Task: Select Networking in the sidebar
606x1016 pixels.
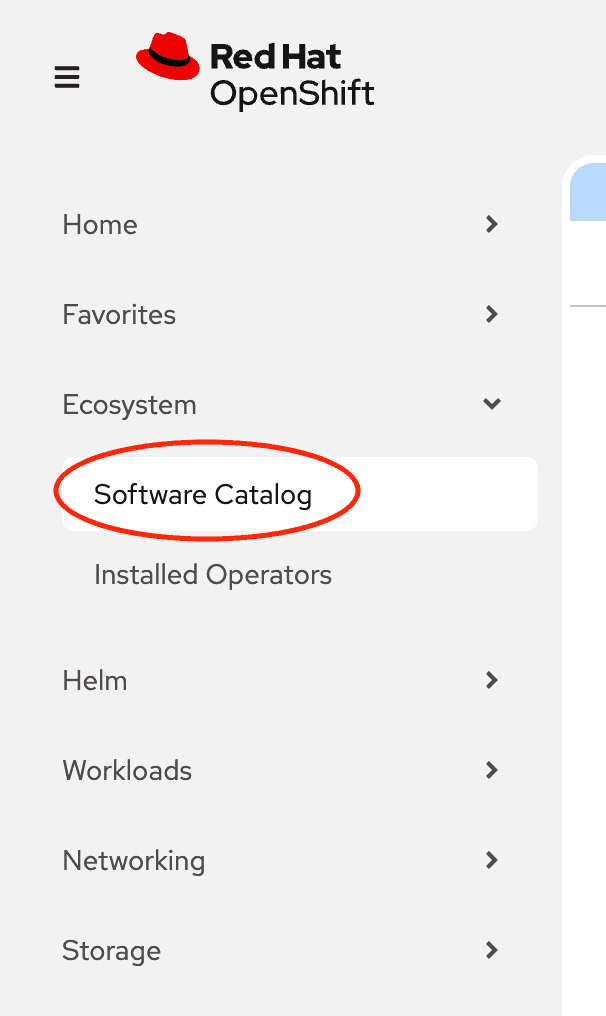Action: [x=134, y=860]
